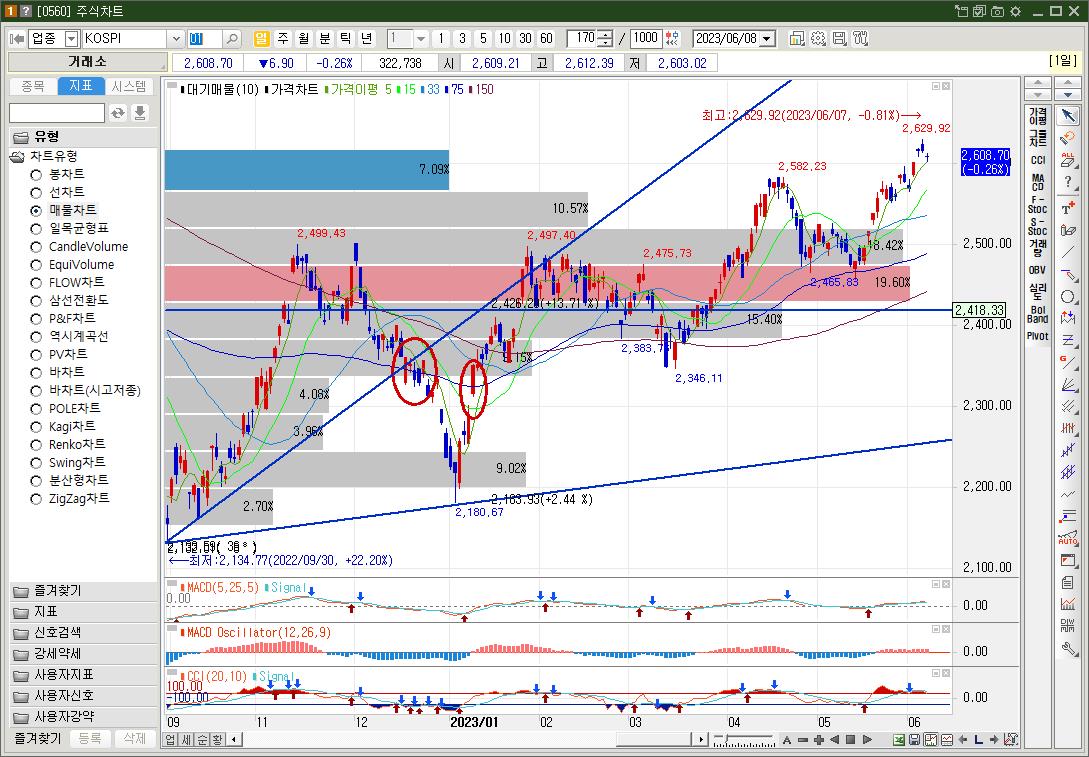The height and width of the screenshot is (757, 1089).
Task: Select ZigZag차트 chart type
Action: click(70, 499)
